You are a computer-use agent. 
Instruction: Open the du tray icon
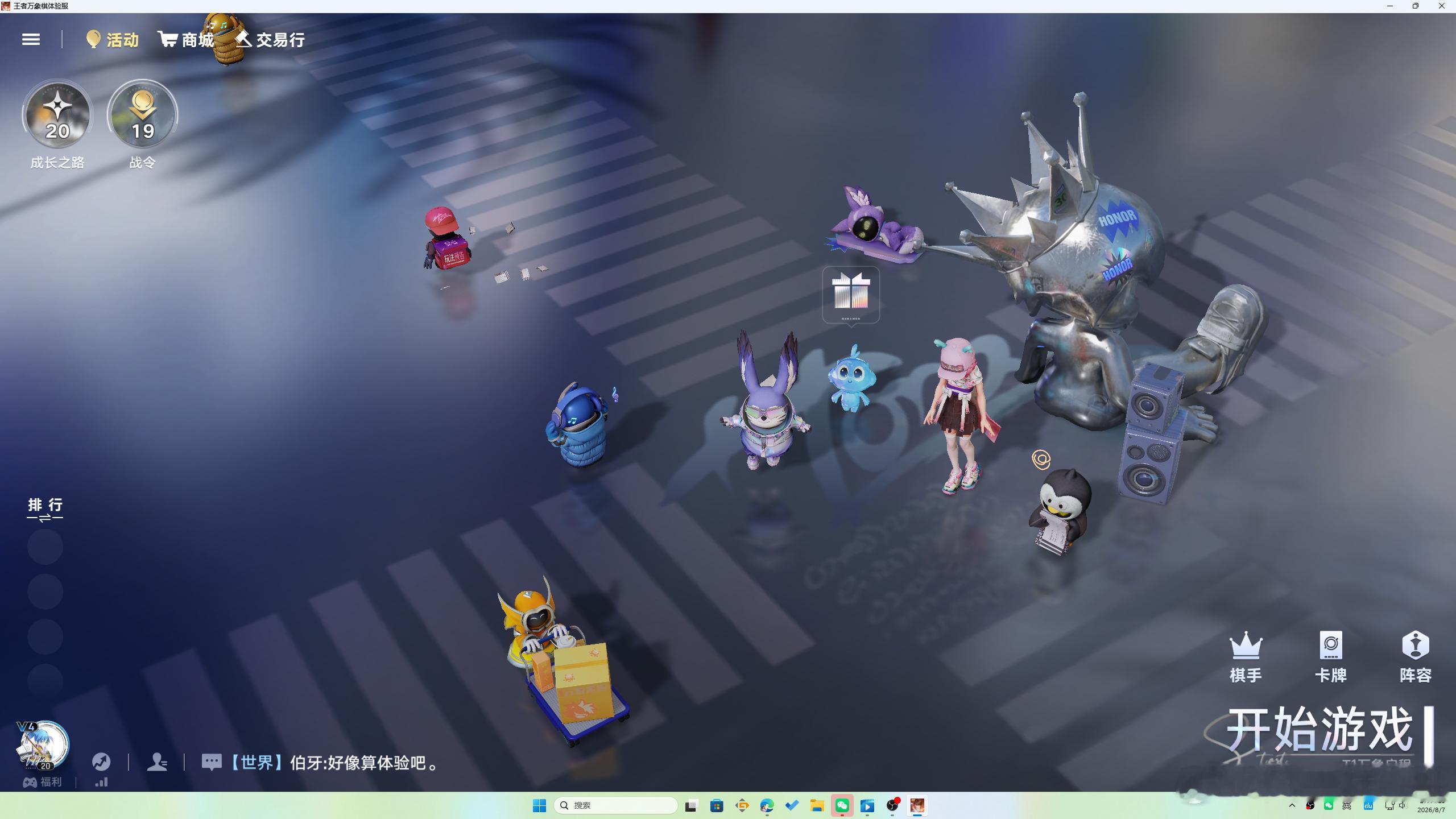pos(1368,805)
